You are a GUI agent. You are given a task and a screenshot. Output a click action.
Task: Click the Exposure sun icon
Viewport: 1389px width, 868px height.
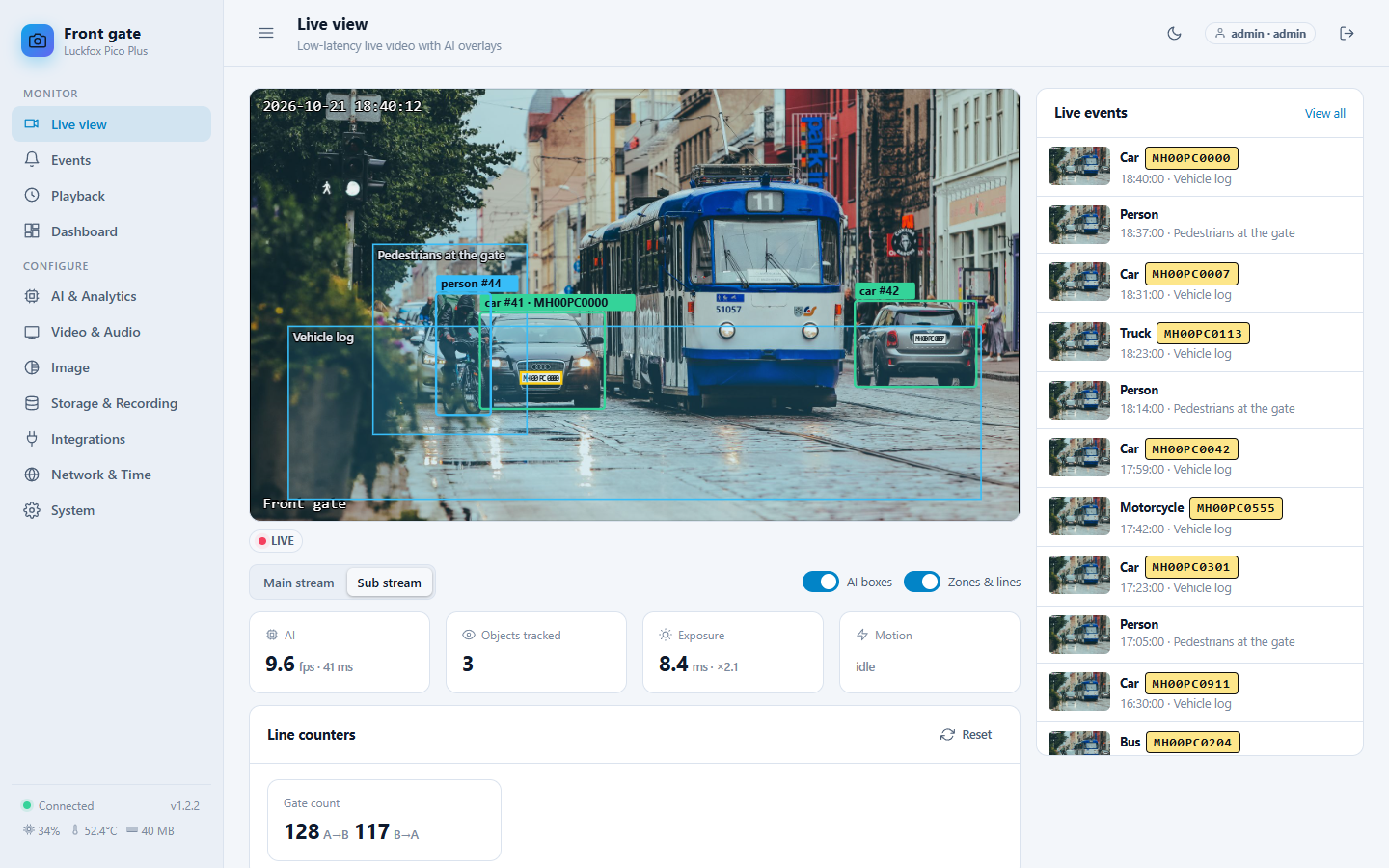click(x=666, y=635)
